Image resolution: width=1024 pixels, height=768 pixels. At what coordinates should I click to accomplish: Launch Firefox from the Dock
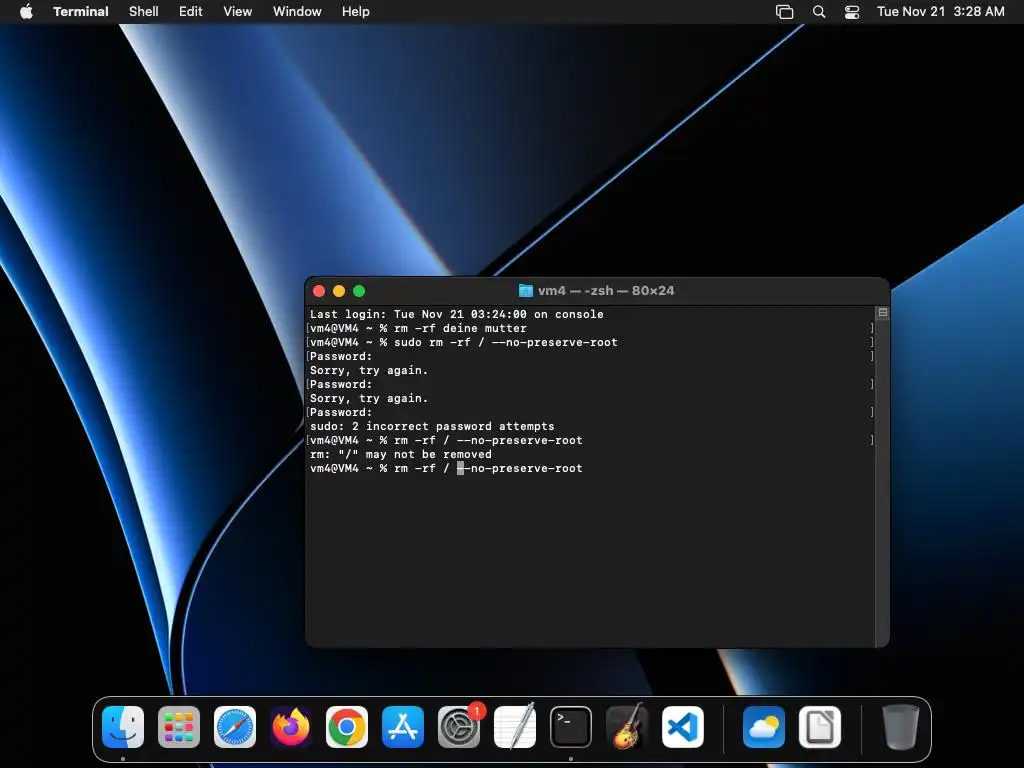pyautogui.click(x=291, y=727)
